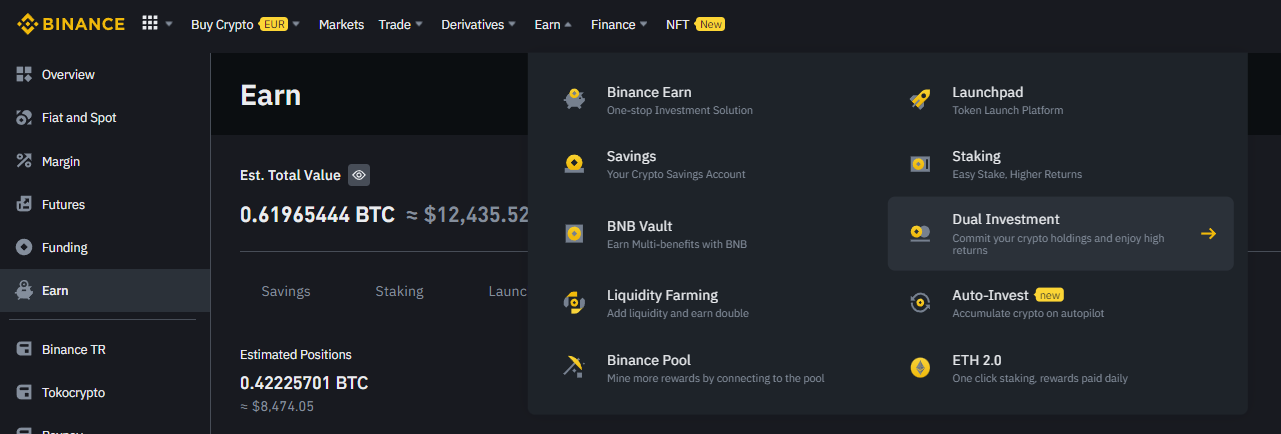The height and width of the screenshot is (434, 1281).
Task: Select Futures in the sidebar
Action: (x=63, y=204)
